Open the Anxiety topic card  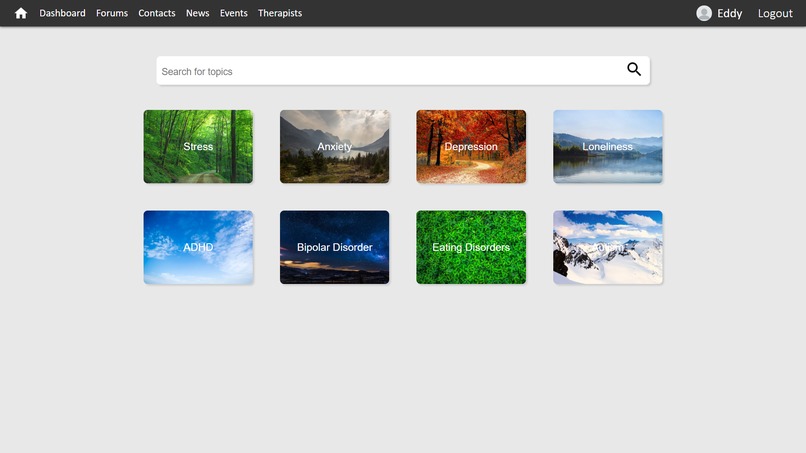[x=335, y=147]
